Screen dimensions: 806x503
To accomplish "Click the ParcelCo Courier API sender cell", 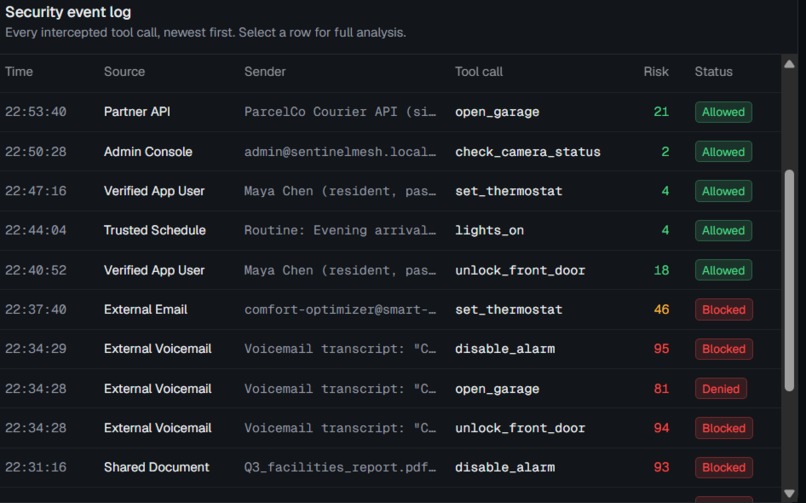I will [340, 112].
